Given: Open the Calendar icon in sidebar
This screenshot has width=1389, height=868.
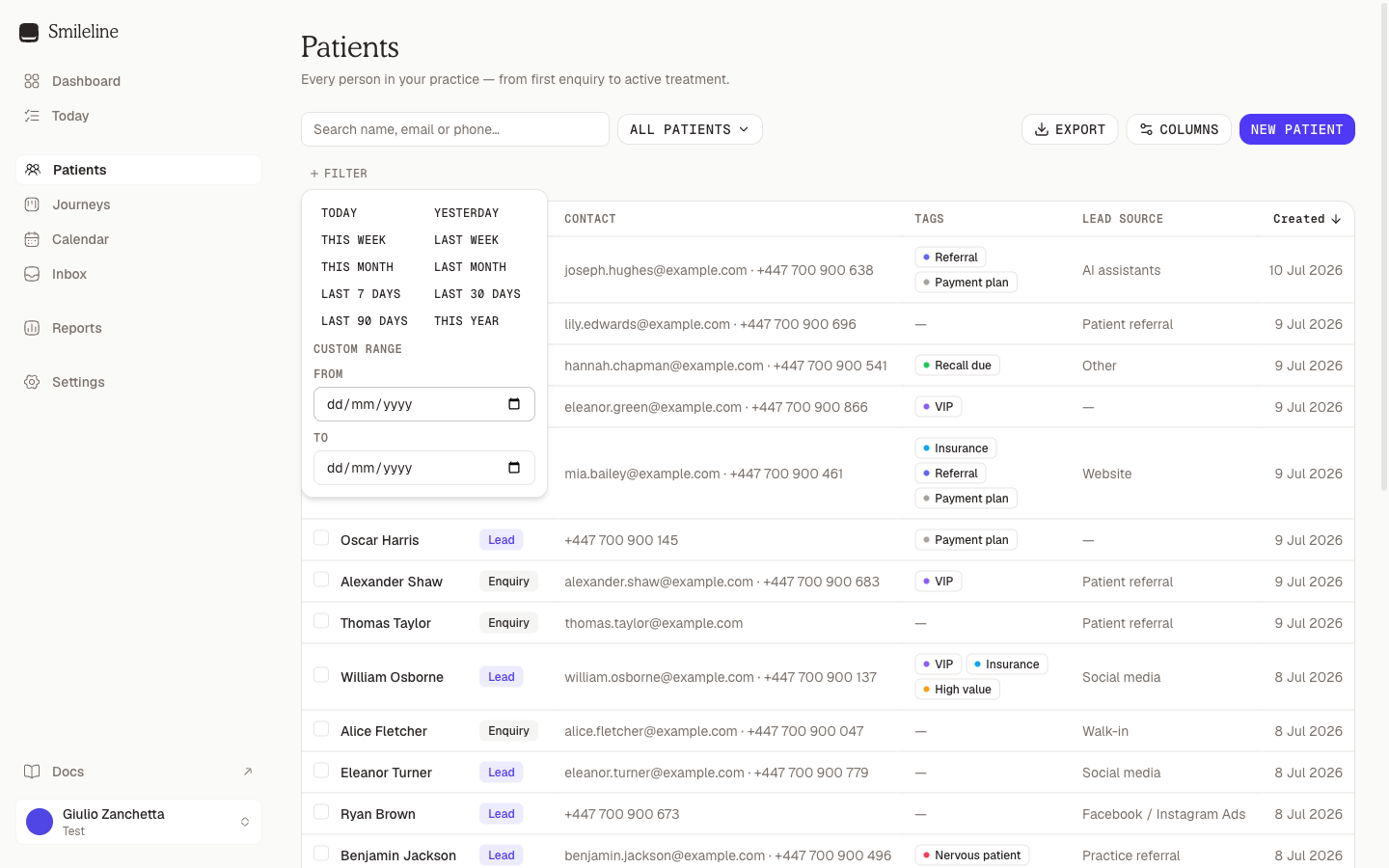Looking at the screenshot, I should point(32,239).
